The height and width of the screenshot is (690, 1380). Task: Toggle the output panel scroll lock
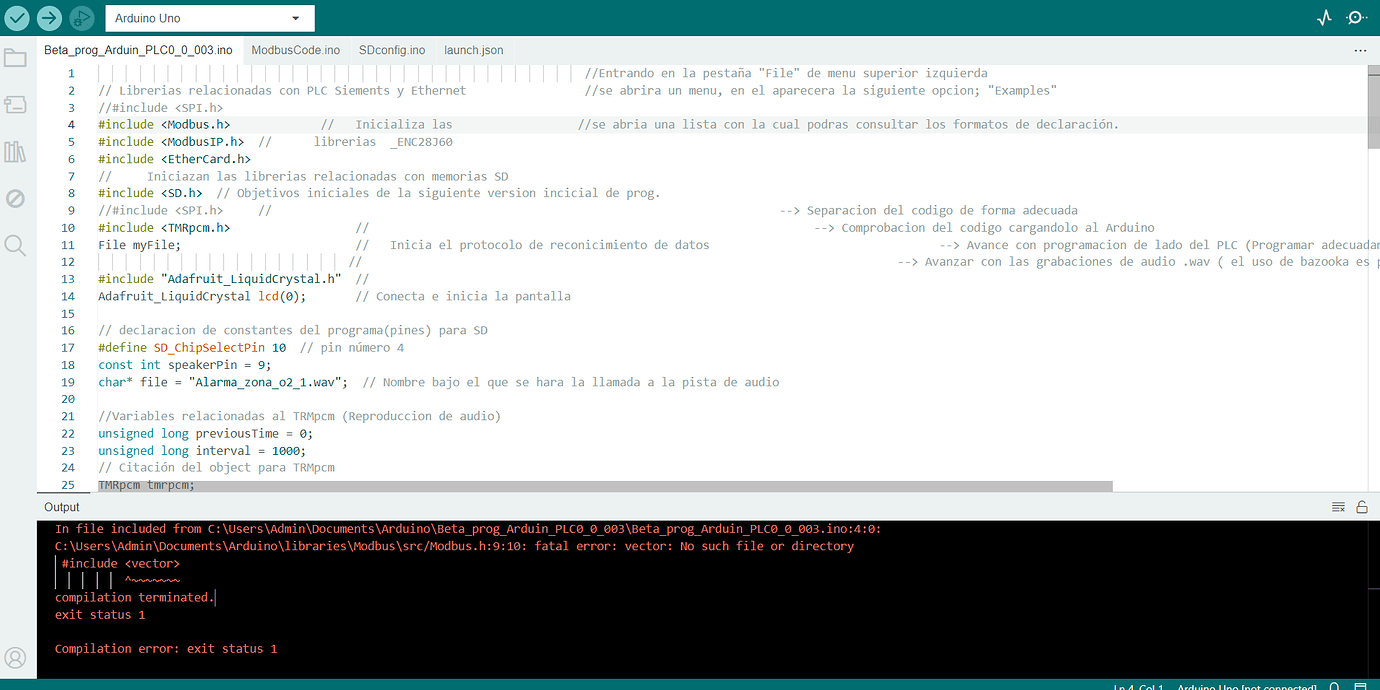[x=1362, y=507]
